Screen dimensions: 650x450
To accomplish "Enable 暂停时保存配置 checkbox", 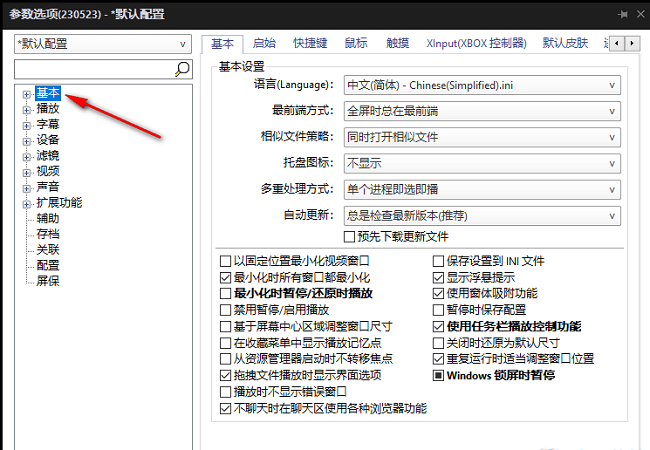I will point(438,310).
